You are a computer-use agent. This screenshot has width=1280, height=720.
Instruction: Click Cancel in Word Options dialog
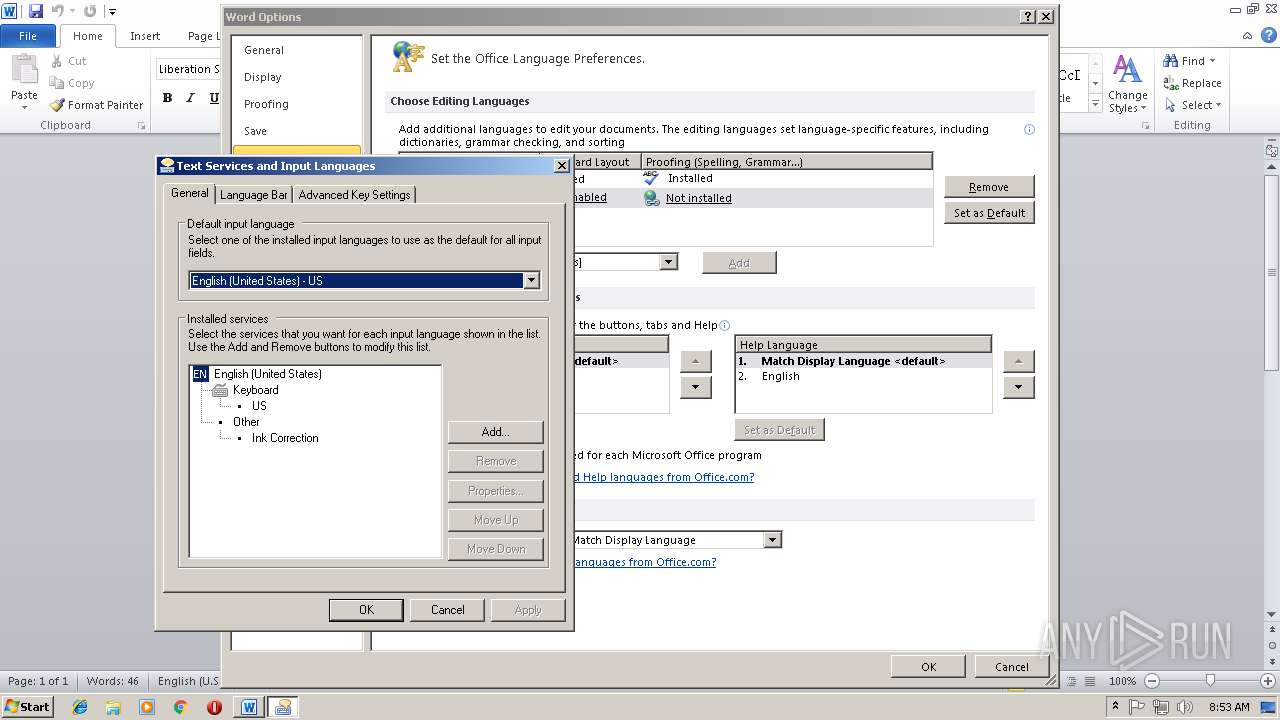coord(1012,667)
